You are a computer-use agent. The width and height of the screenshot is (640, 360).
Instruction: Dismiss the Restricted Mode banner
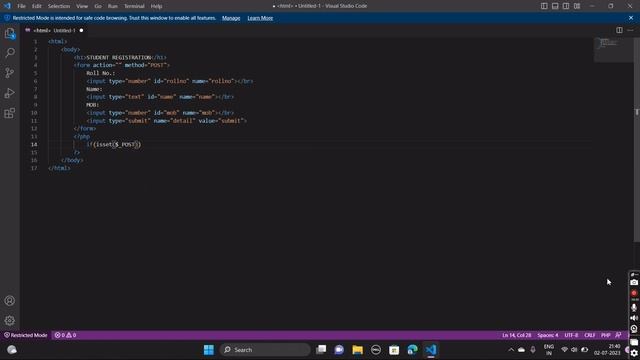[631, 18]
